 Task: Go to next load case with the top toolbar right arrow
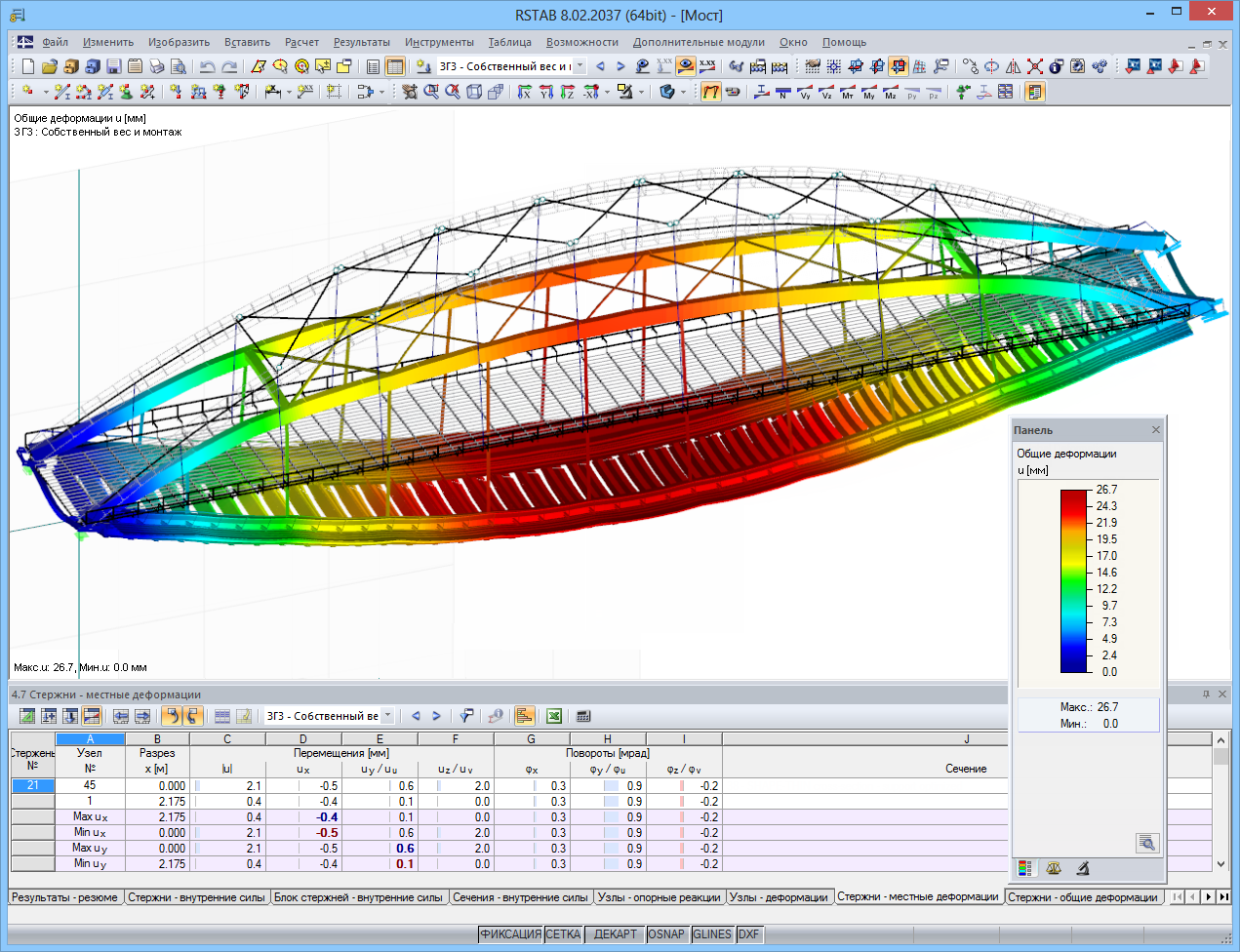coord(620,66)
